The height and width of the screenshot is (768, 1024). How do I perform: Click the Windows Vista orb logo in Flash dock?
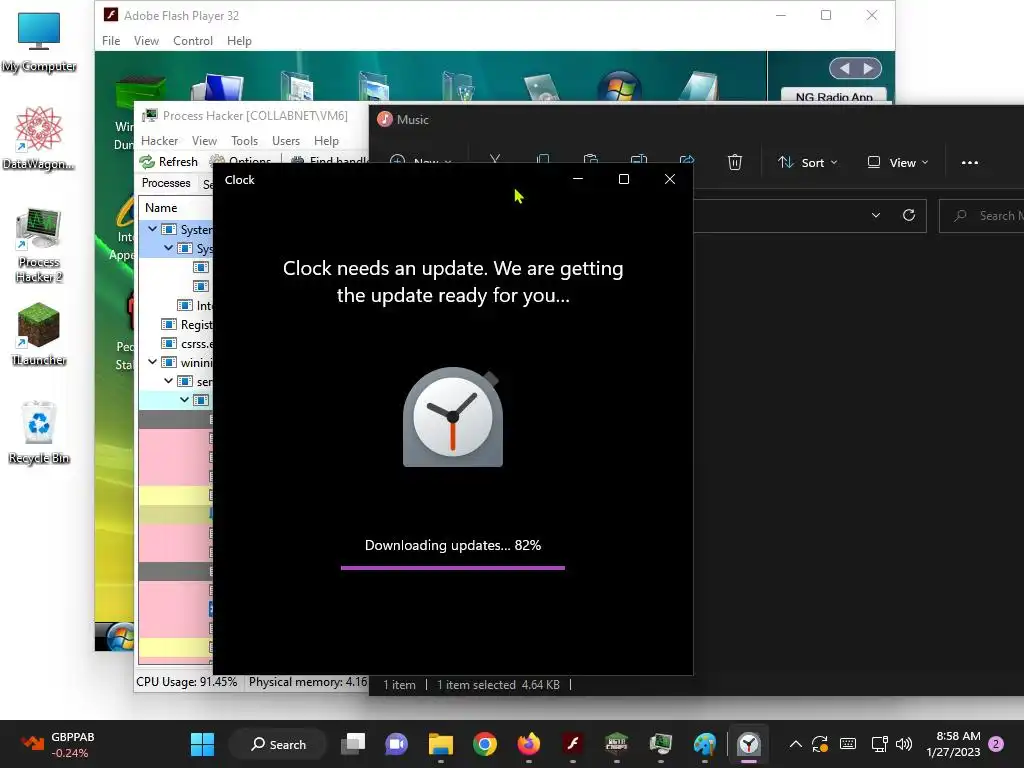coord(619,86)
